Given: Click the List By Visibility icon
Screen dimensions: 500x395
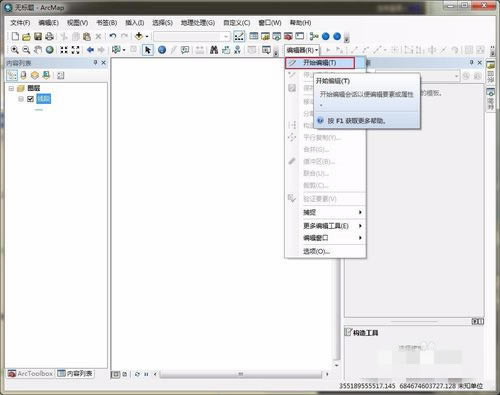Looking at the screenshot, I should (x=35, y=75).
